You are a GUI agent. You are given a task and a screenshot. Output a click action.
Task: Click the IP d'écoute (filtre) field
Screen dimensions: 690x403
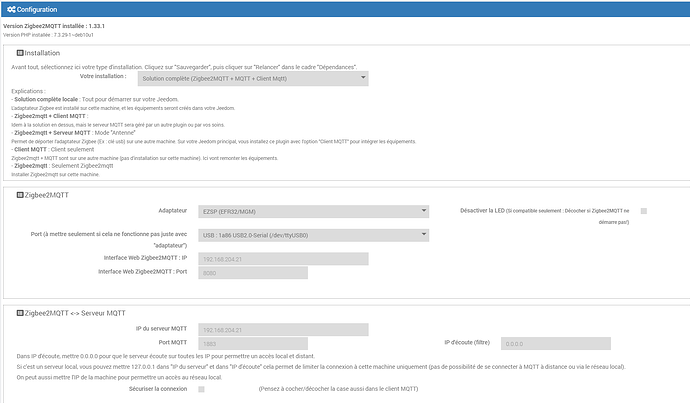(555, 344)
